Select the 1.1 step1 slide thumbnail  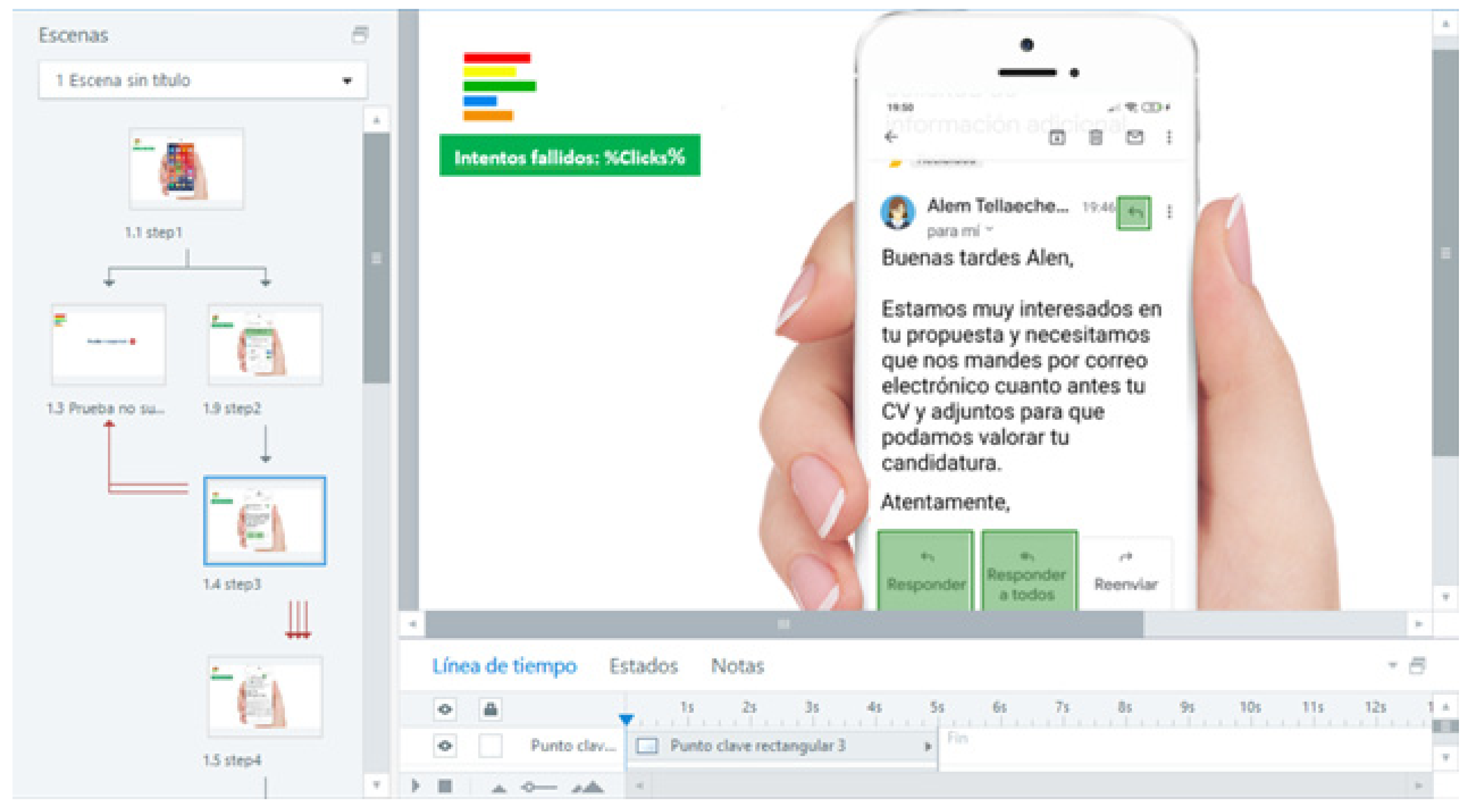186,169
